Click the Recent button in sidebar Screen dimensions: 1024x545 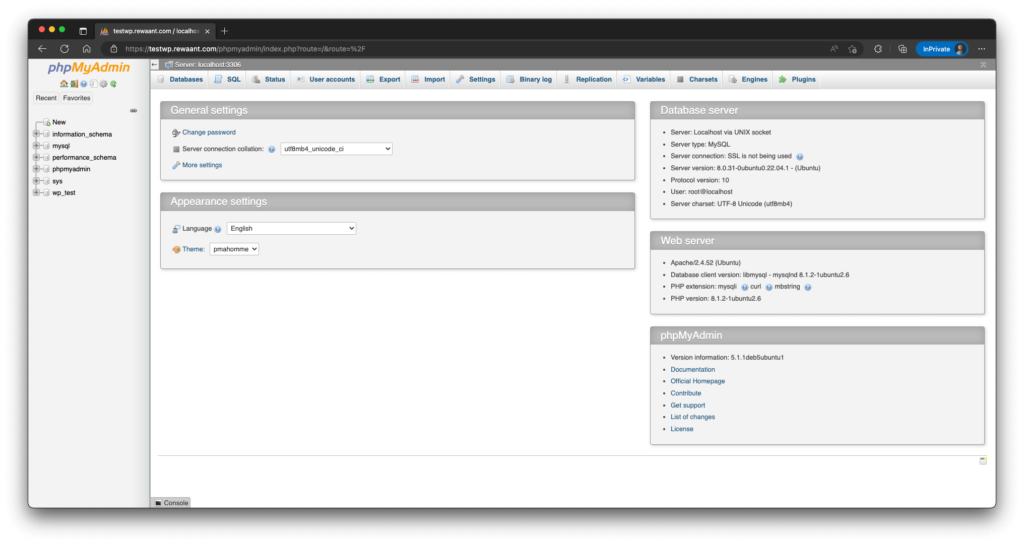pyautogui.click(x=46, y=98)
